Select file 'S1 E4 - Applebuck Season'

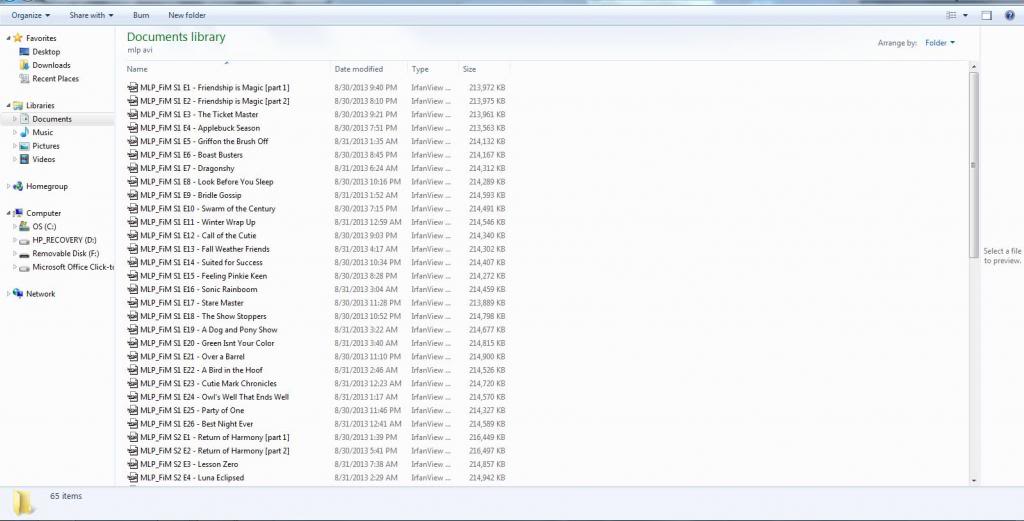(x=200, y=128)
